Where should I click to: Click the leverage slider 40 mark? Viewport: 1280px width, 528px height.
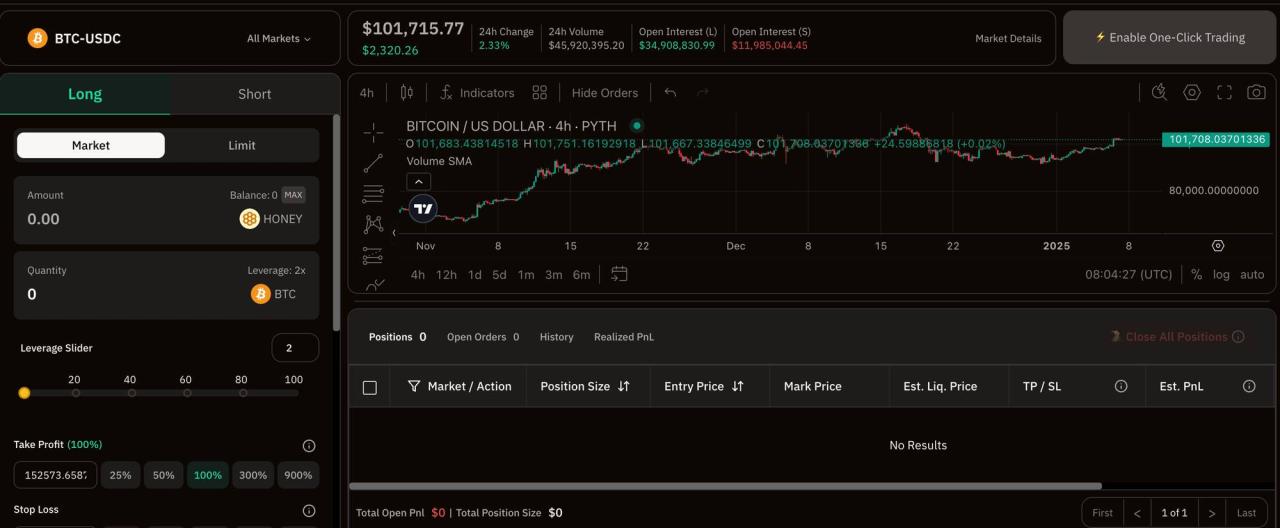coord(131,393)
